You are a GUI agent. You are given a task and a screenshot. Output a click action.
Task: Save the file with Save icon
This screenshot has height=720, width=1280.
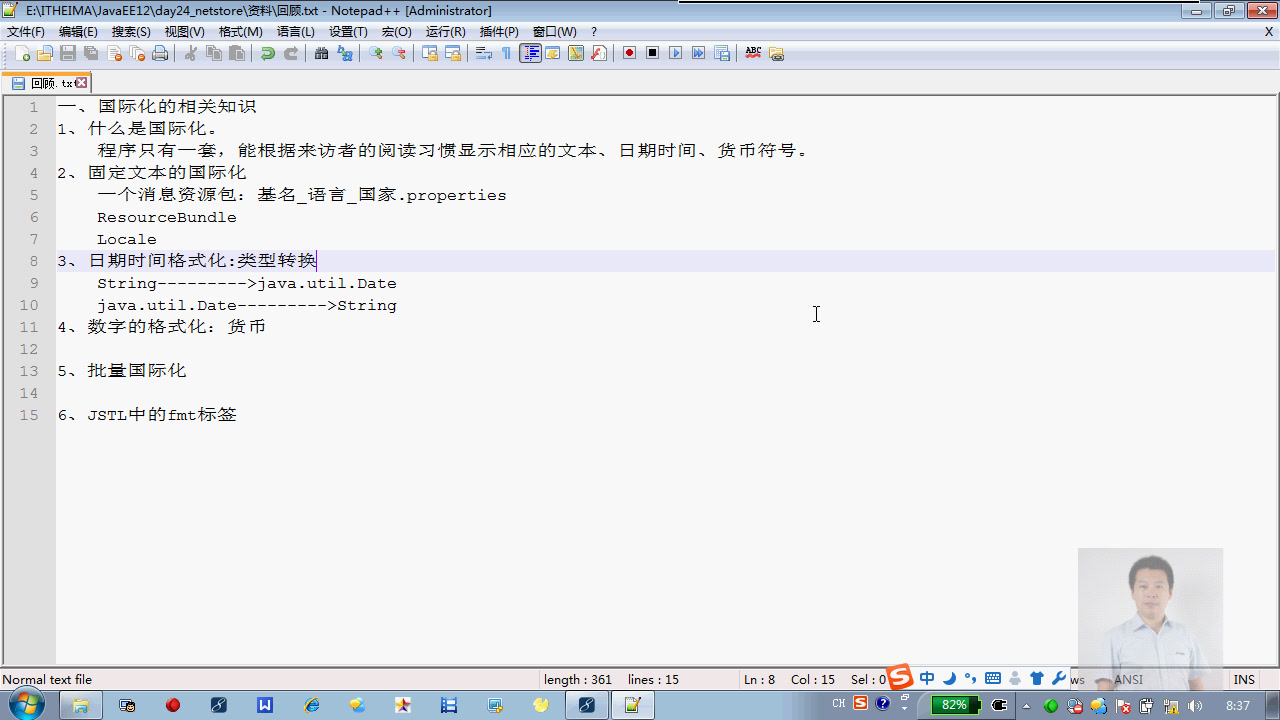click(x=68, y=53)
